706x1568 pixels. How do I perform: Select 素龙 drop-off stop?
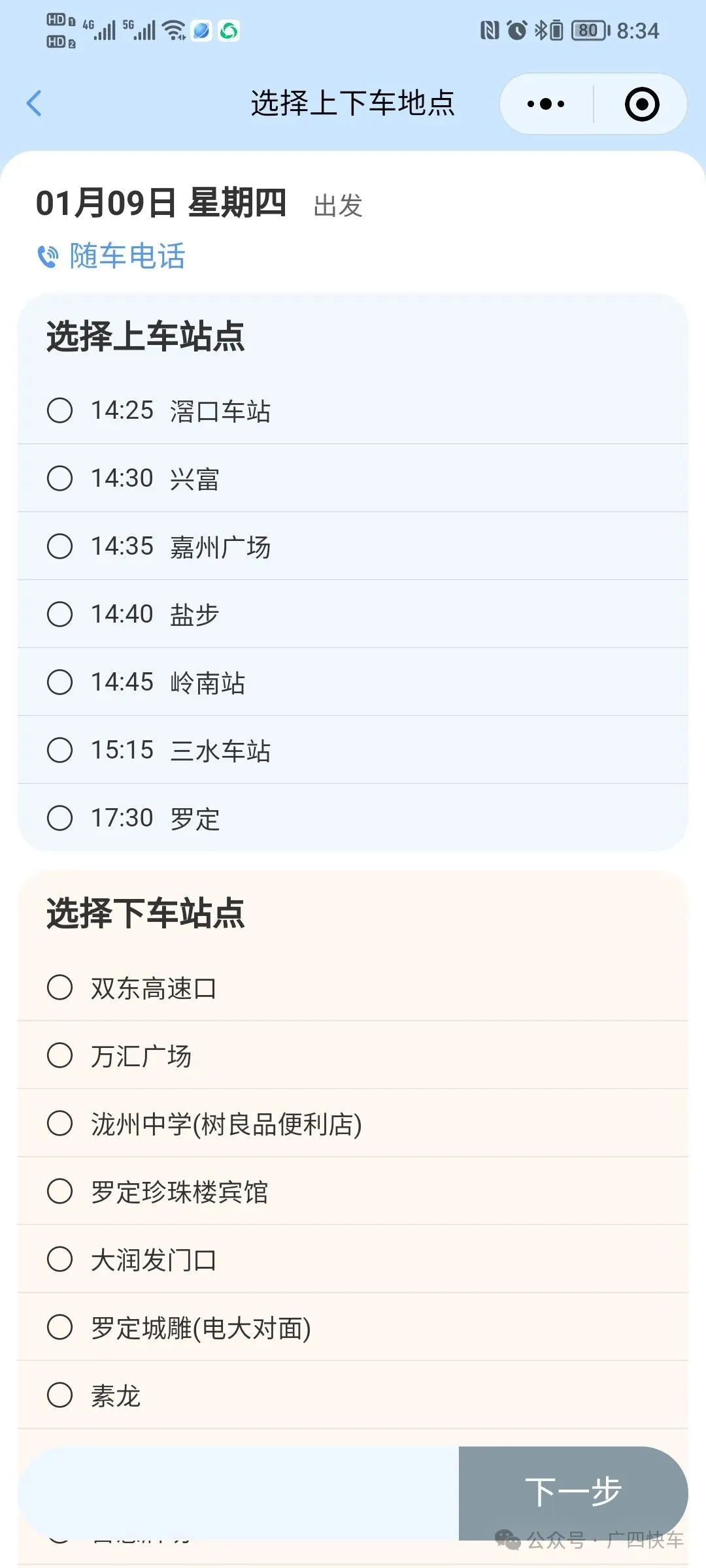click(x=353, y=1396)
